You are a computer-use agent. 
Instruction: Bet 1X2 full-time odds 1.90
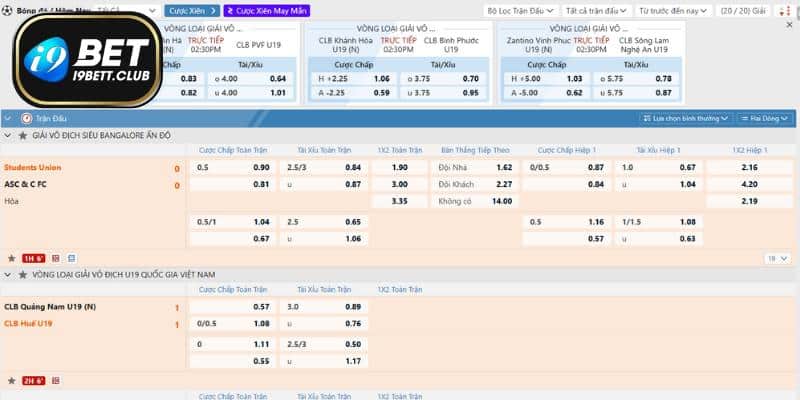pos(400,167)
